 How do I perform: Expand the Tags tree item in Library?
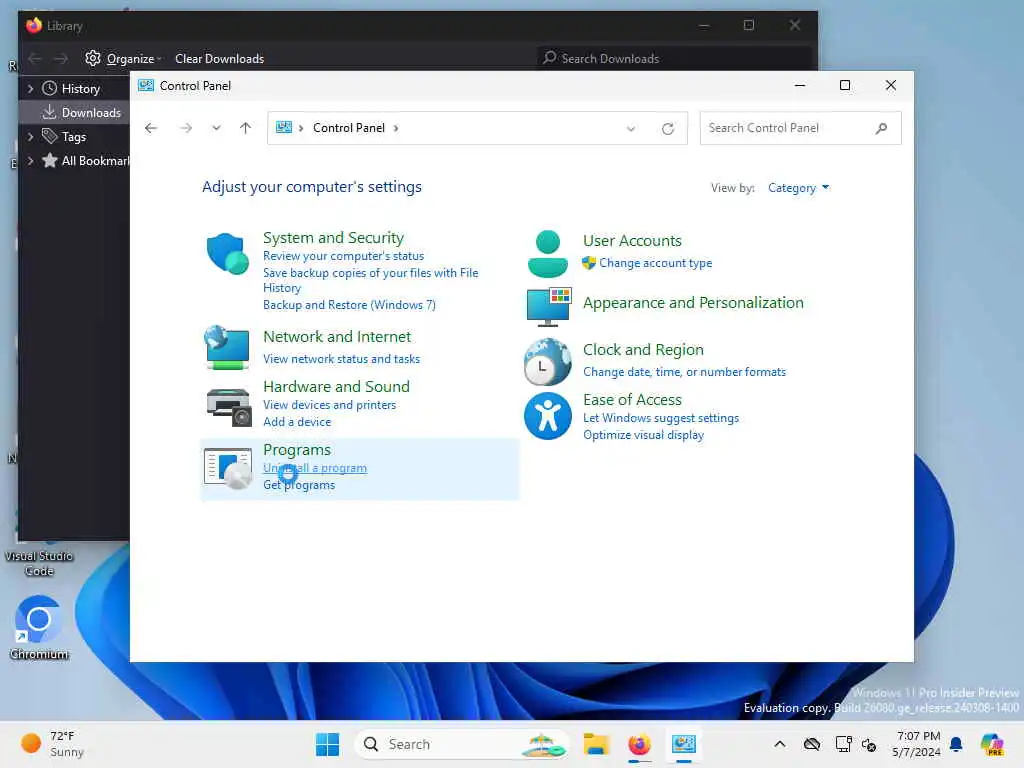[x=30, y=136]
